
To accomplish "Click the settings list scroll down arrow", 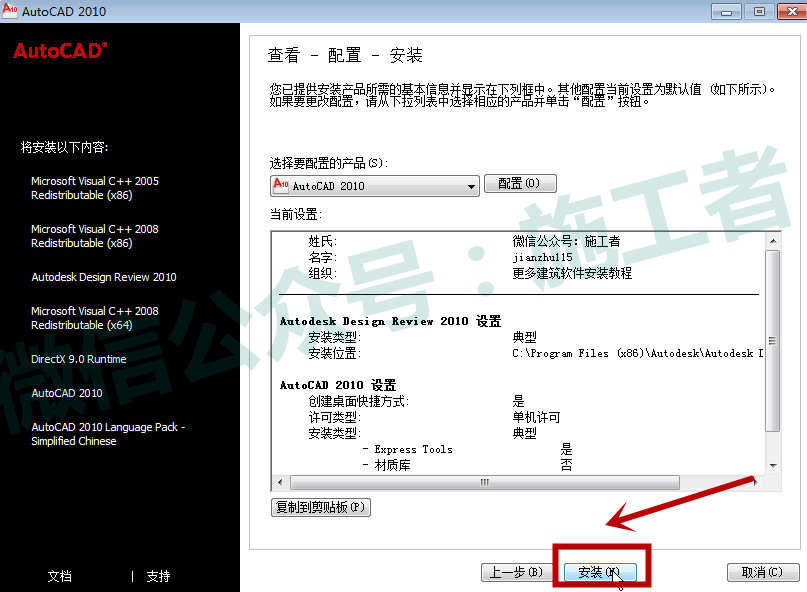I will [773, 465].
